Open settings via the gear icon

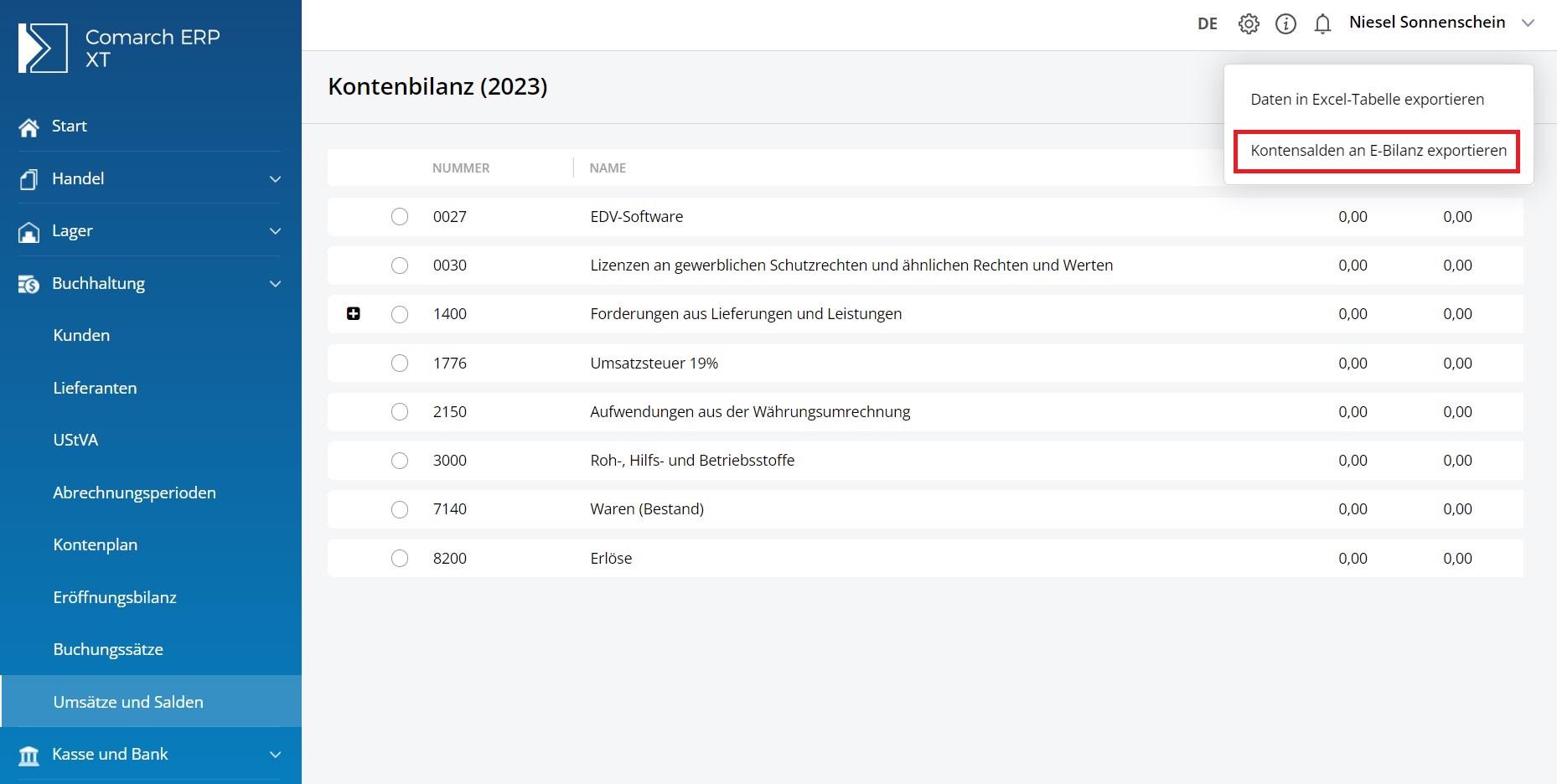pyautogui.click(x=1249, y=23)
